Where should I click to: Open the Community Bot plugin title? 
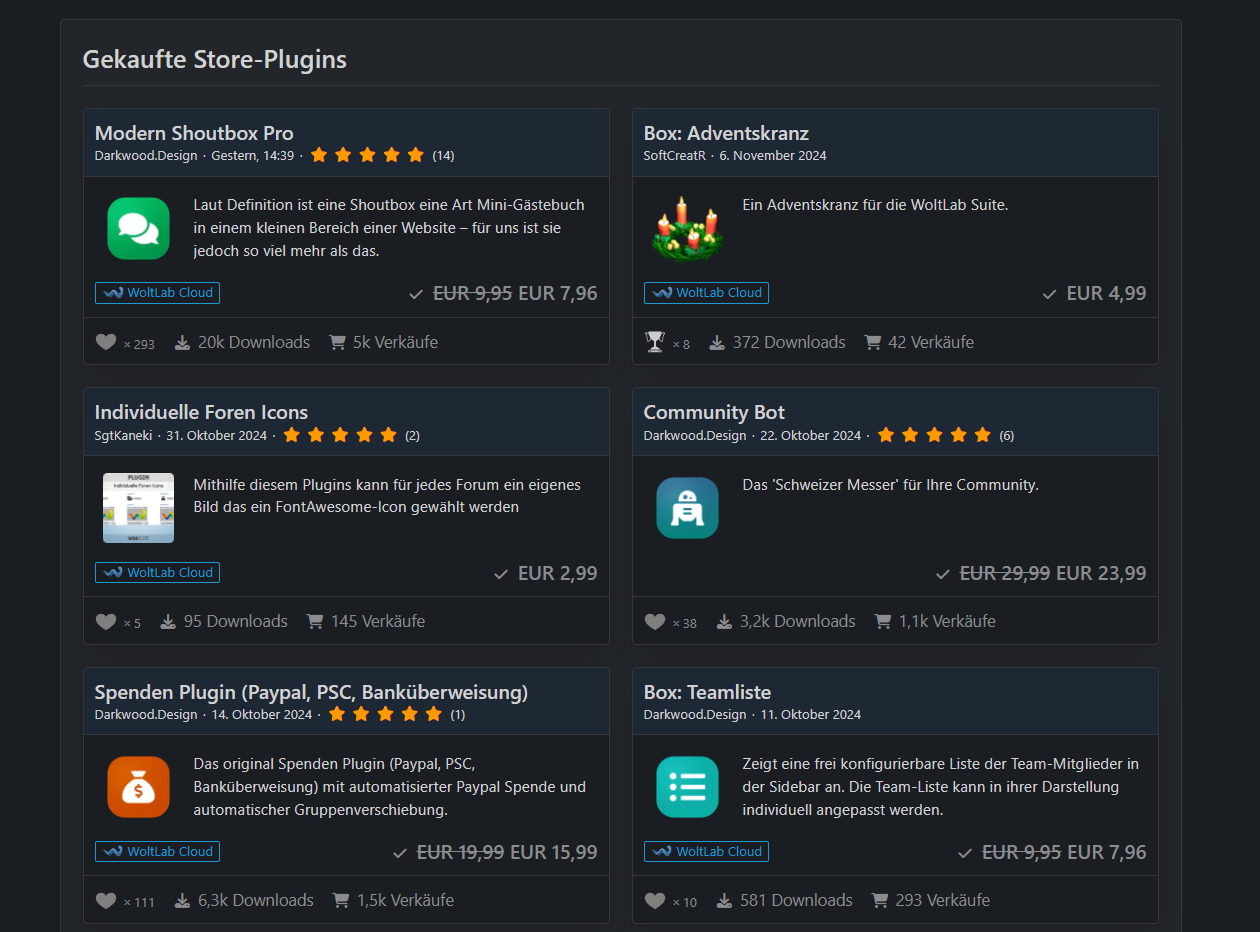[x=714, y=412]
